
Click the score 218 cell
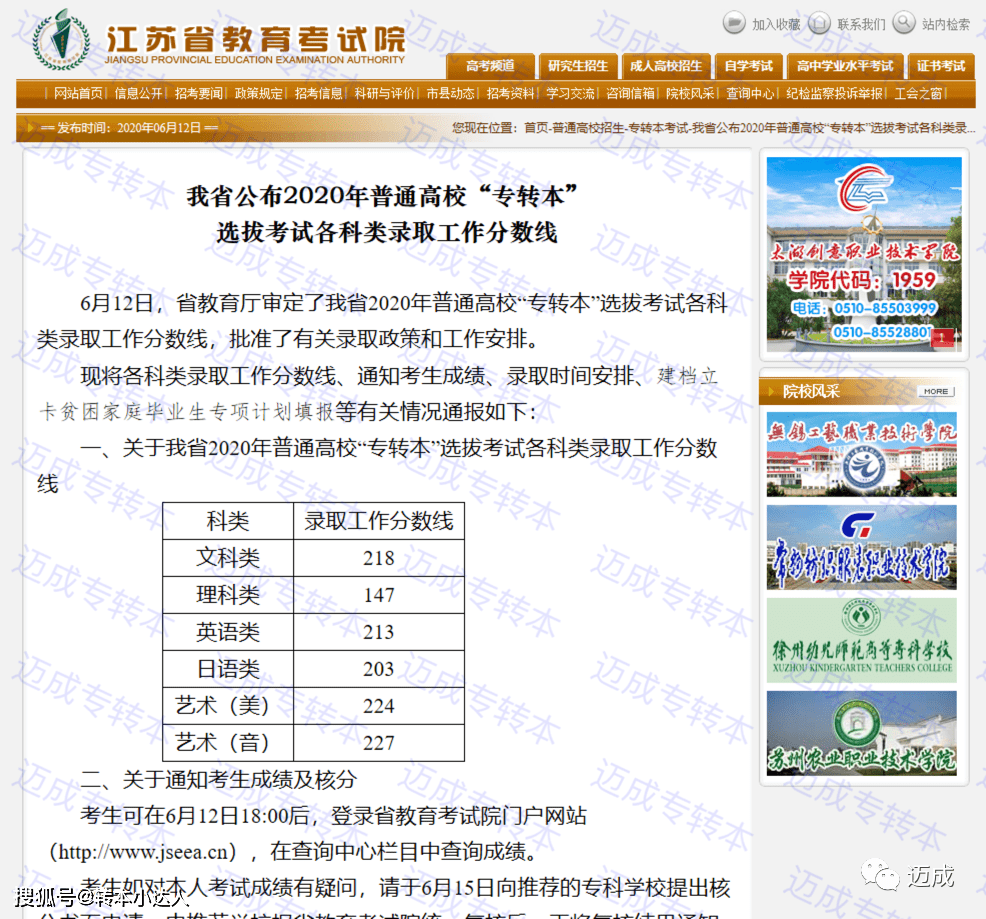point(379,558)
